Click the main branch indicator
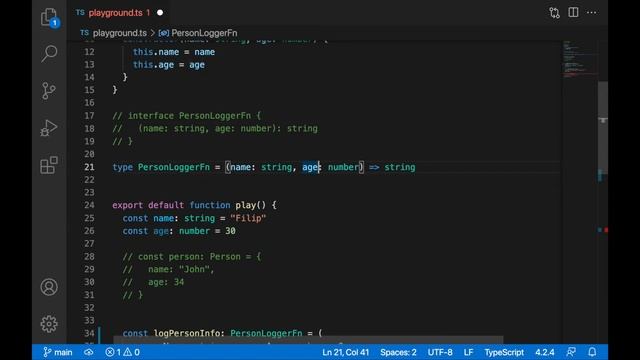This screenshot has width=640, height=360. 58,352
